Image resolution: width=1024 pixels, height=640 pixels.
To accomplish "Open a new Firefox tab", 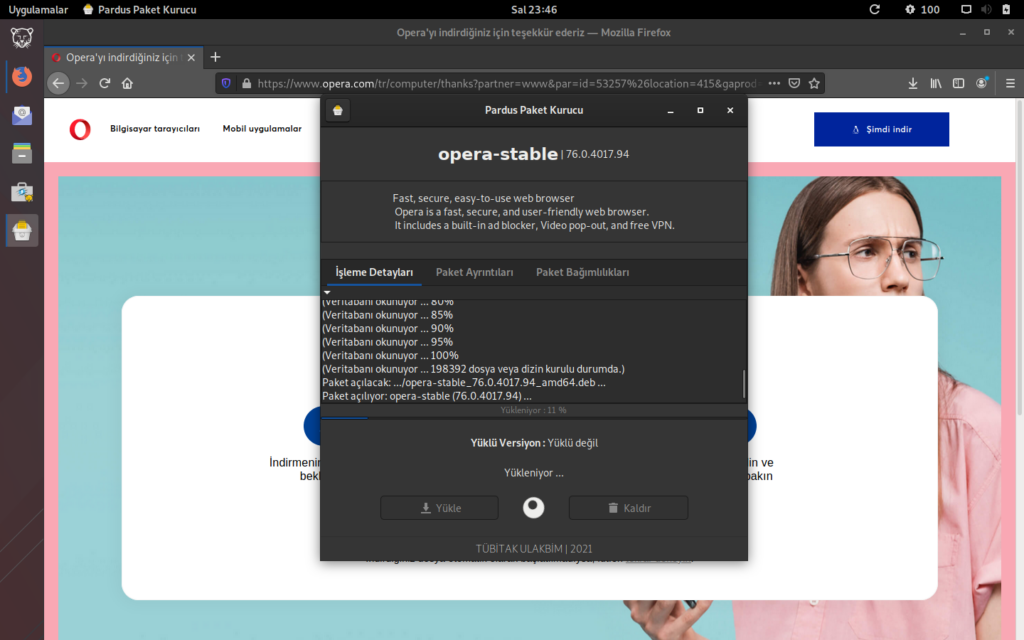I will click(x=216, y=57).
